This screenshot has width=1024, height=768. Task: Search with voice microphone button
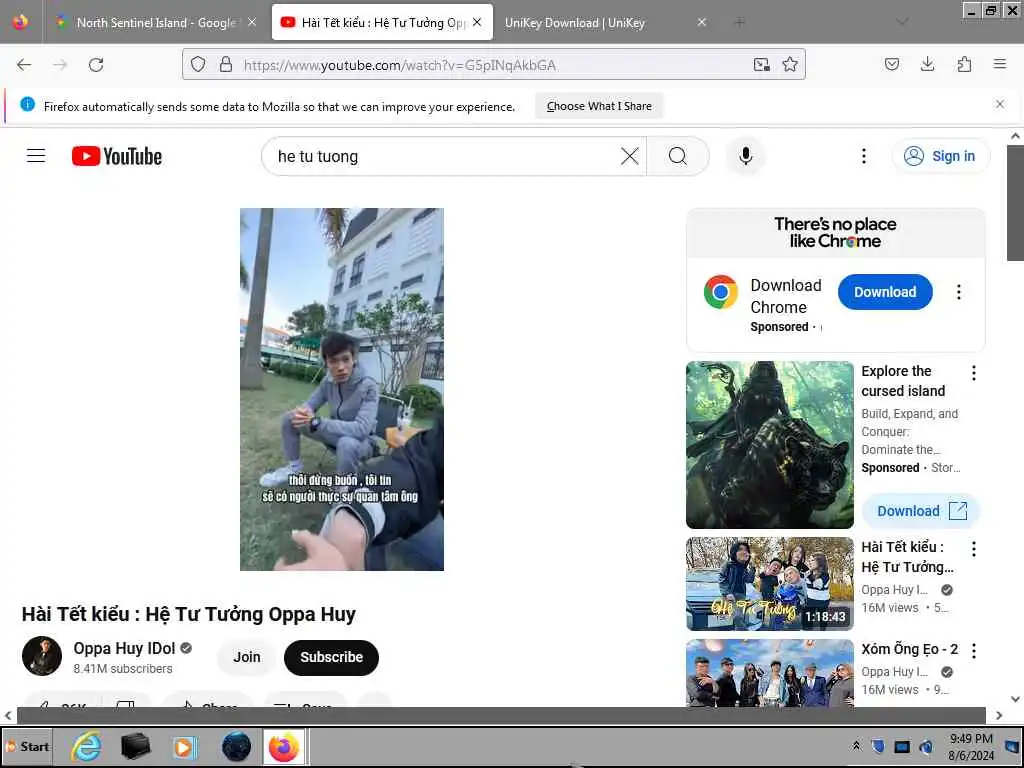pos(746,156)
